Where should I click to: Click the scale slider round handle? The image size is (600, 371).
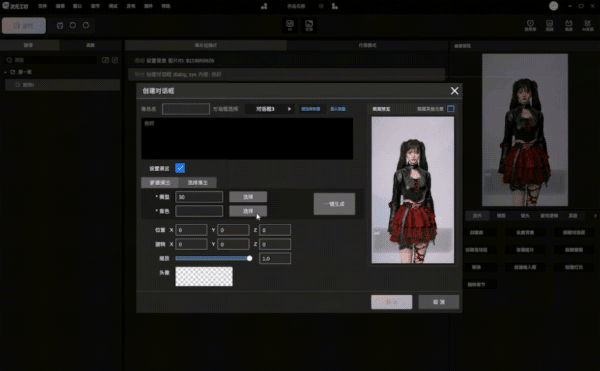[x=249, y=259]
